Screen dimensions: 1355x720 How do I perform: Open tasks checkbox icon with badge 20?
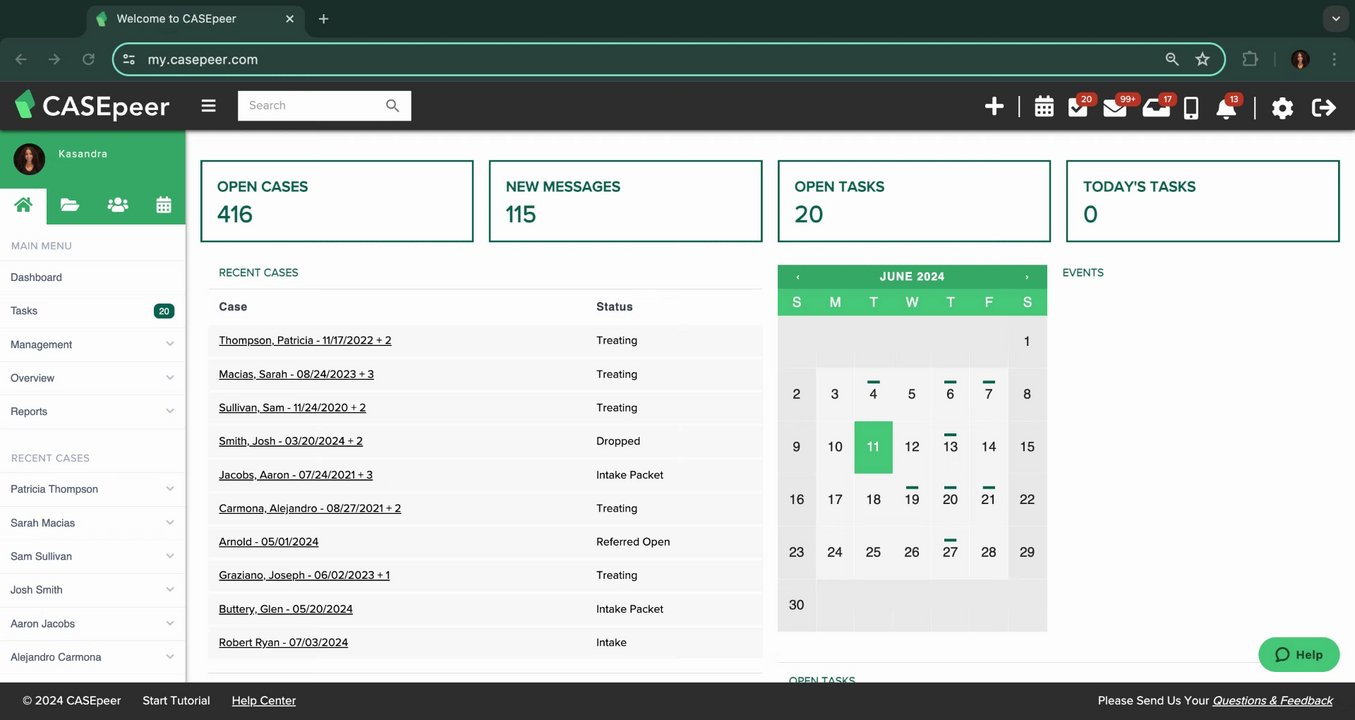coord(1079,106)
